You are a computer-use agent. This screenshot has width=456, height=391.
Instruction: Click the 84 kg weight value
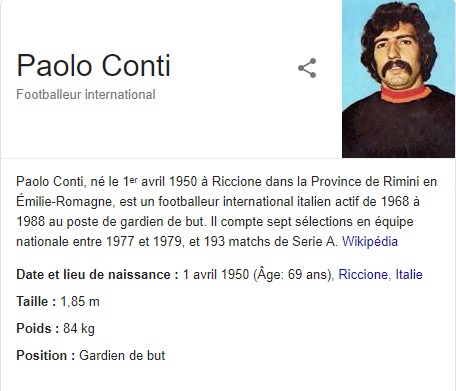point(79,329)
